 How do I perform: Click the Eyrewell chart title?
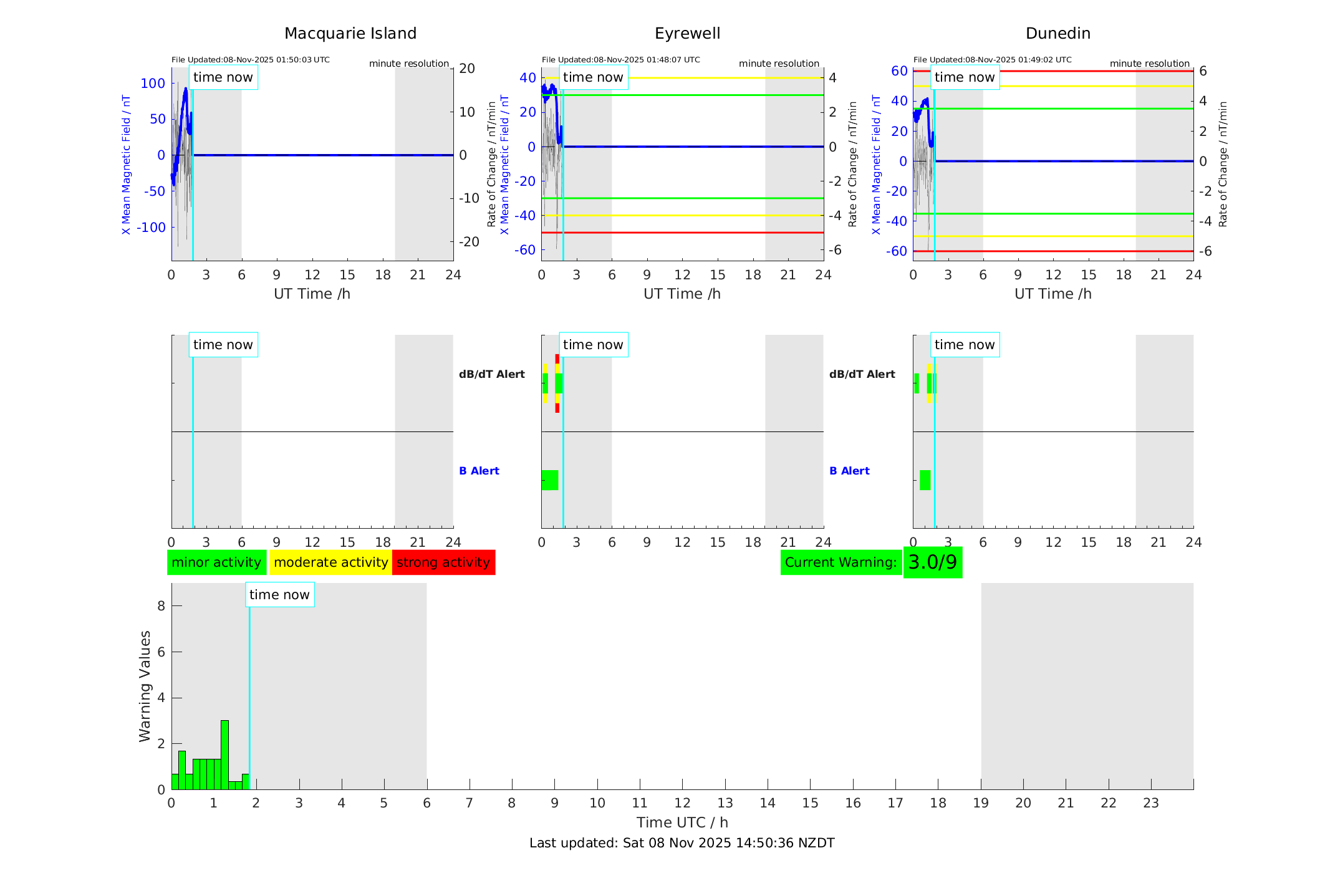click(687, 34)
